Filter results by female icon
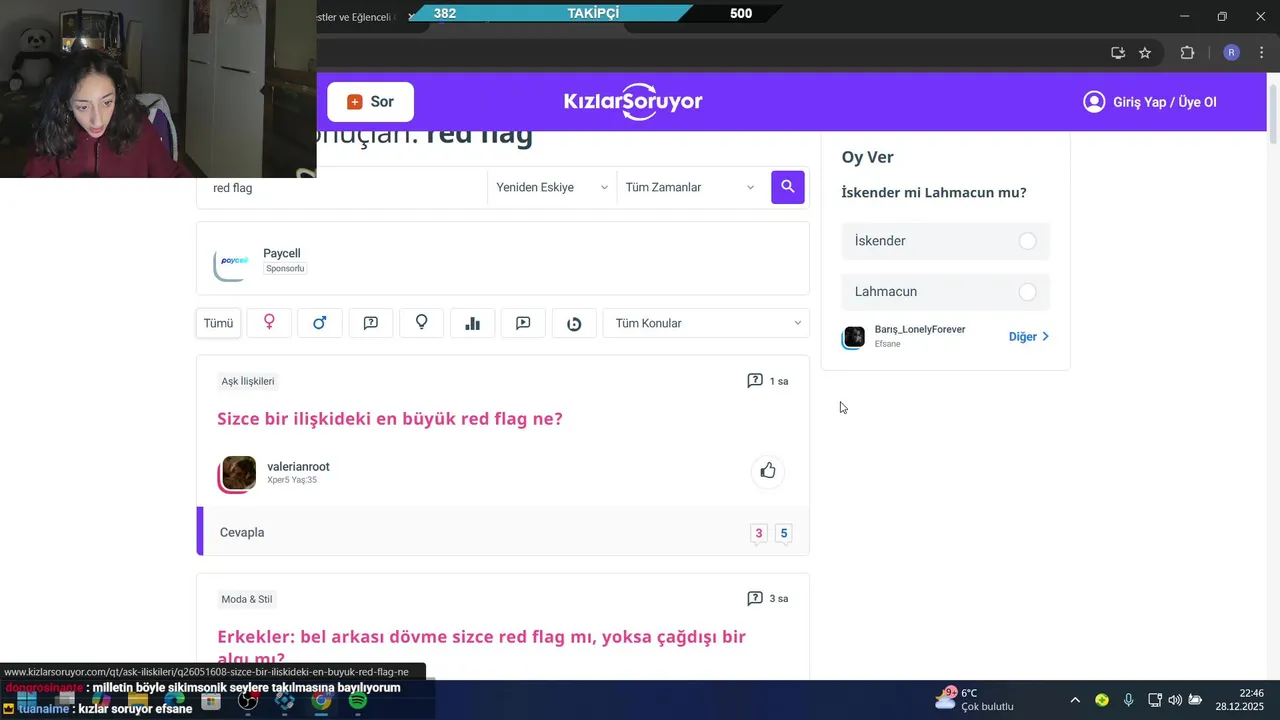 269,323
